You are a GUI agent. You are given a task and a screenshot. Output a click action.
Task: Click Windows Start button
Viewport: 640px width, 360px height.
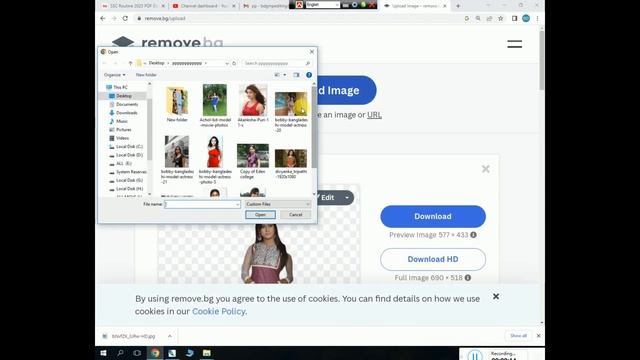tap(103, 353)
